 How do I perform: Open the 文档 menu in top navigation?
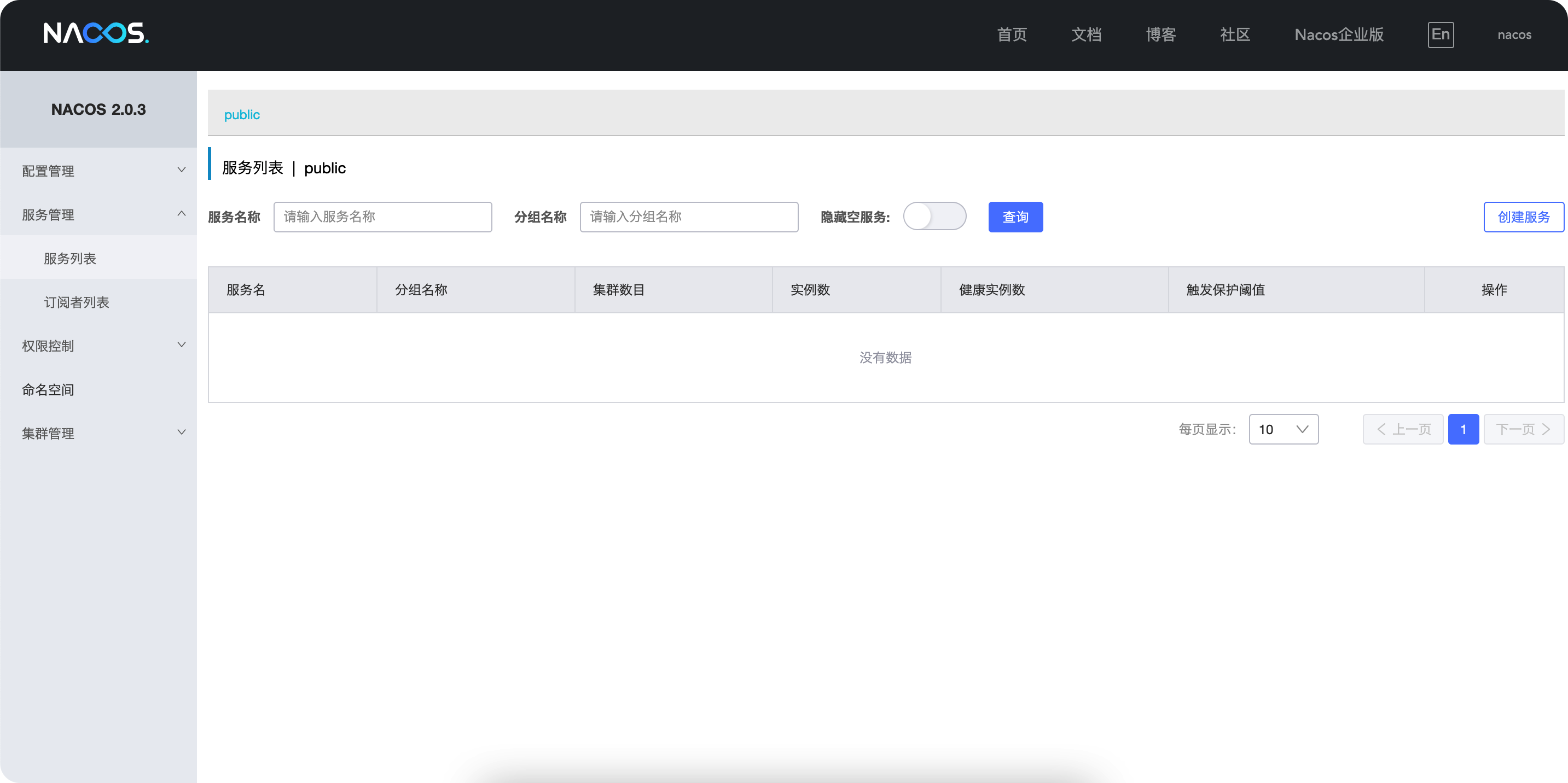[1087, 34]
